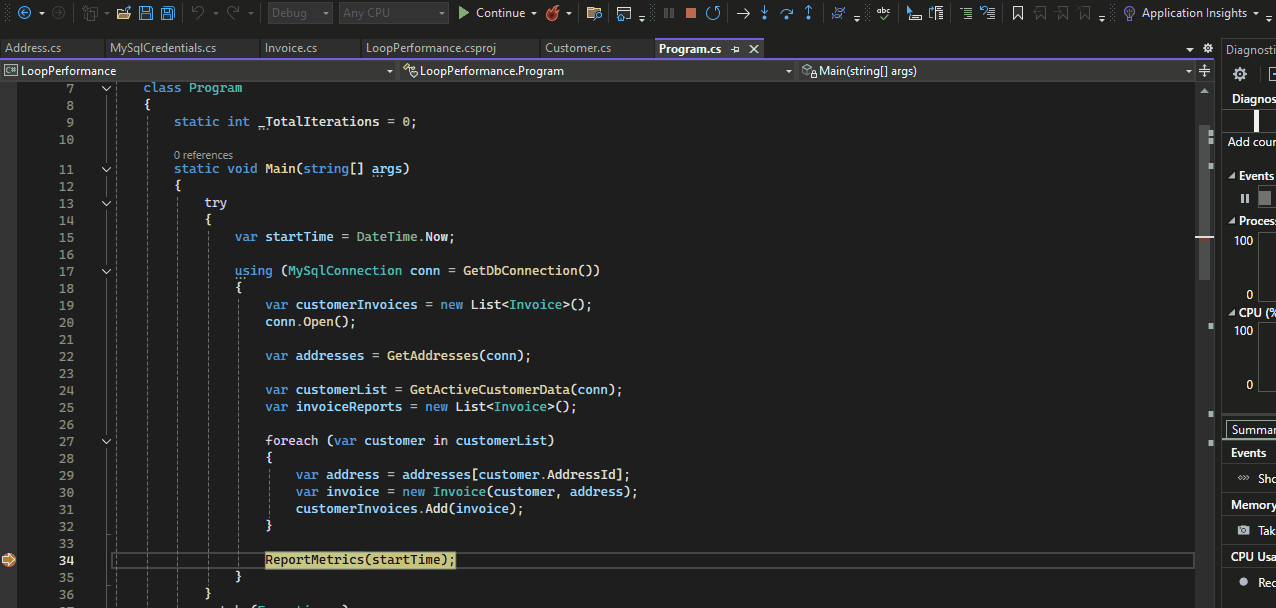Pause event collection in the Diagnostic Tools panel
The height and width of the screenshot is (608, 1276).
(1244, 198)
